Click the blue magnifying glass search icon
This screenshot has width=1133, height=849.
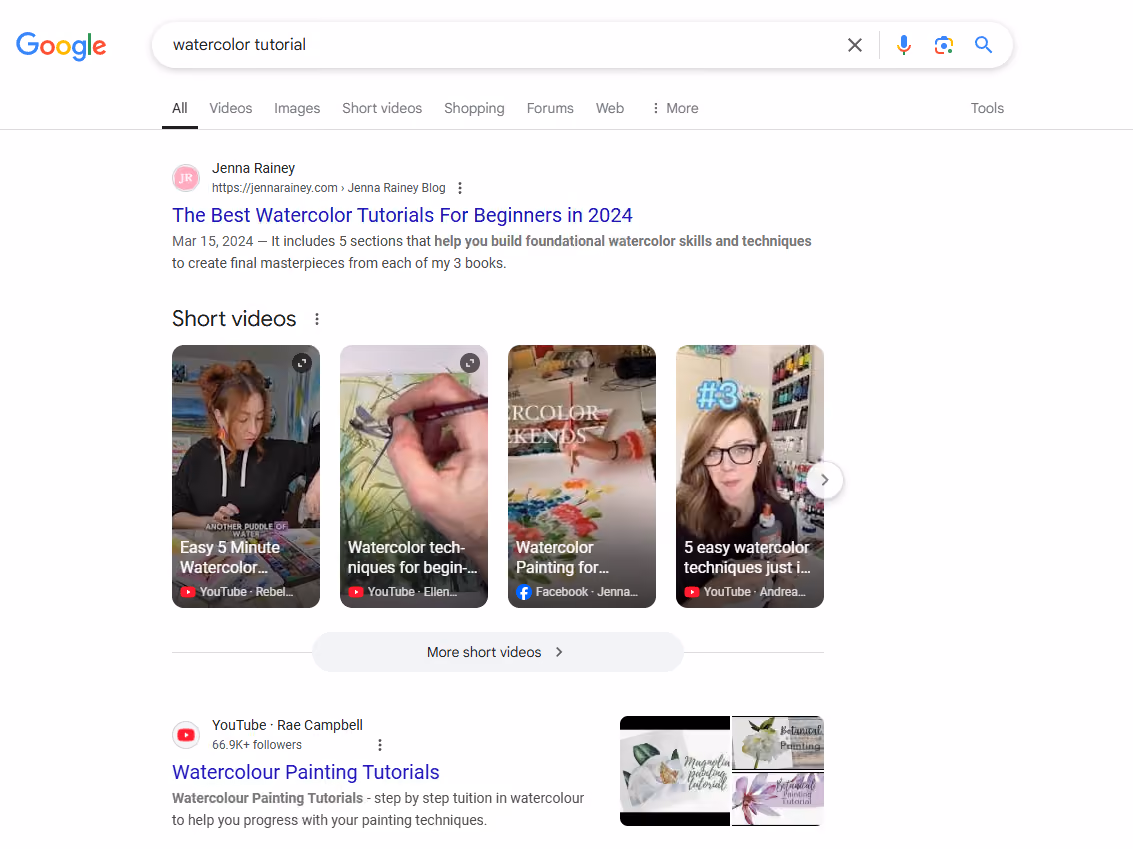tap(983, 45)
